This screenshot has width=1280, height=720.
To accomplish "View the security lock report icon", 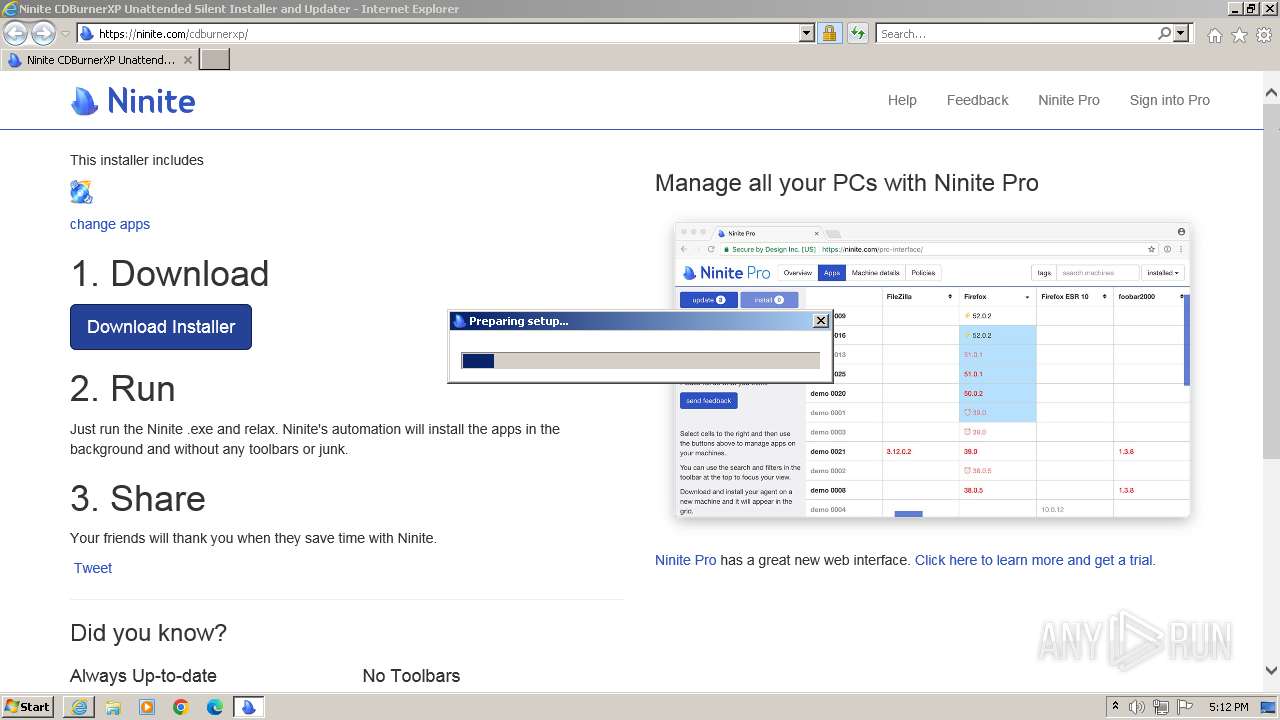I will pos(829,33).
